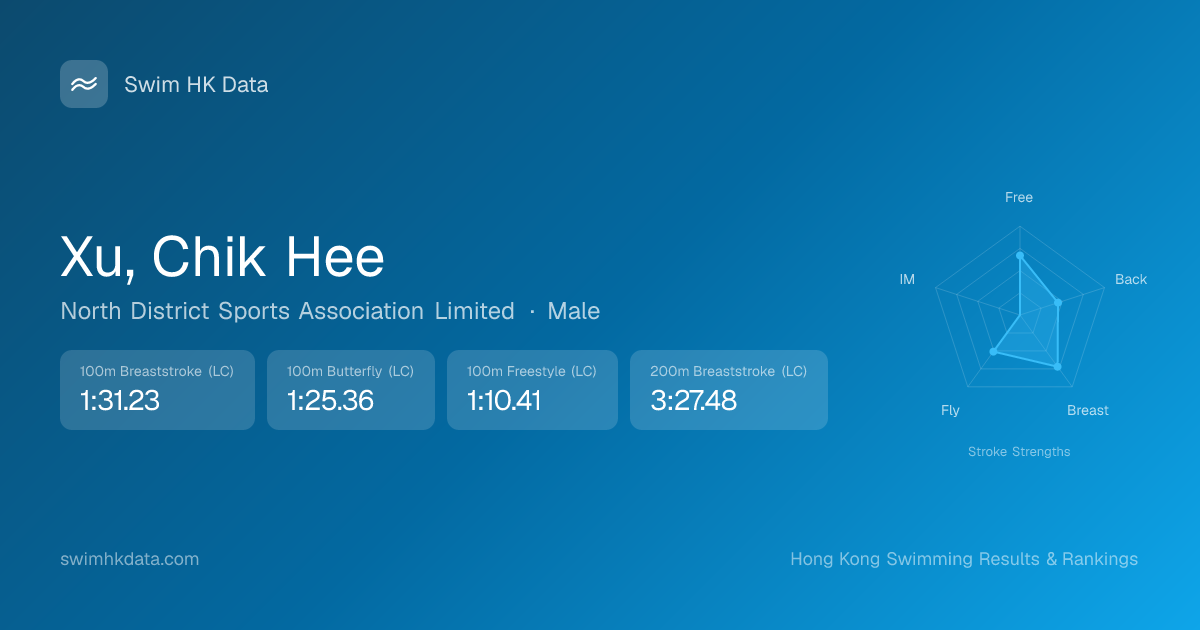This screenshot has height=630, width=1200.
Task: Open the swimhkdata.com link
Action: pos(130,559)
